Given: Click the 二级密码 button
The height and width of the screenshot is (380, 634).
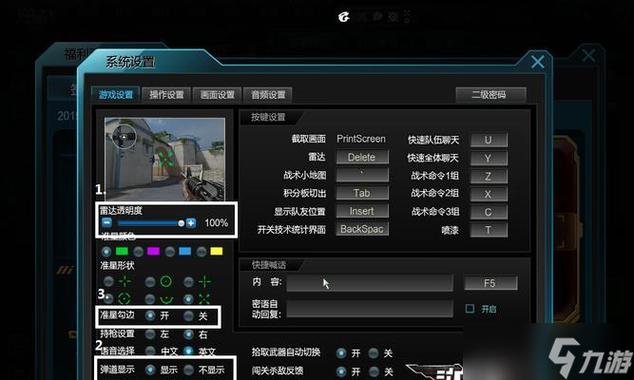Looking at the screenshot, I should tap(490, 95).
